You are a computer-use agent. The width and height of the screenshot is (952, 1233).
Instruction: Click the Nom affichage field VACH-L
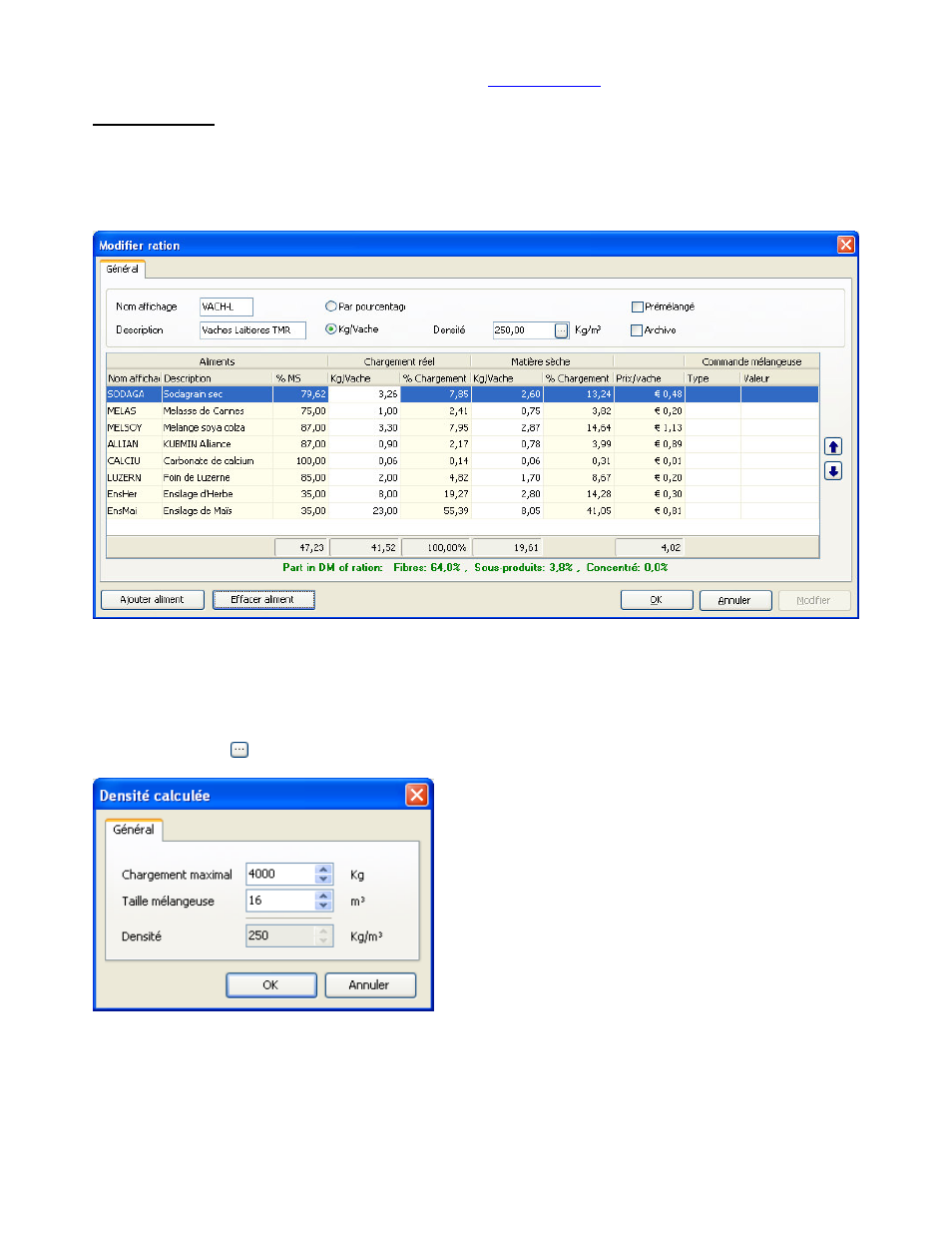coord(227,307)
